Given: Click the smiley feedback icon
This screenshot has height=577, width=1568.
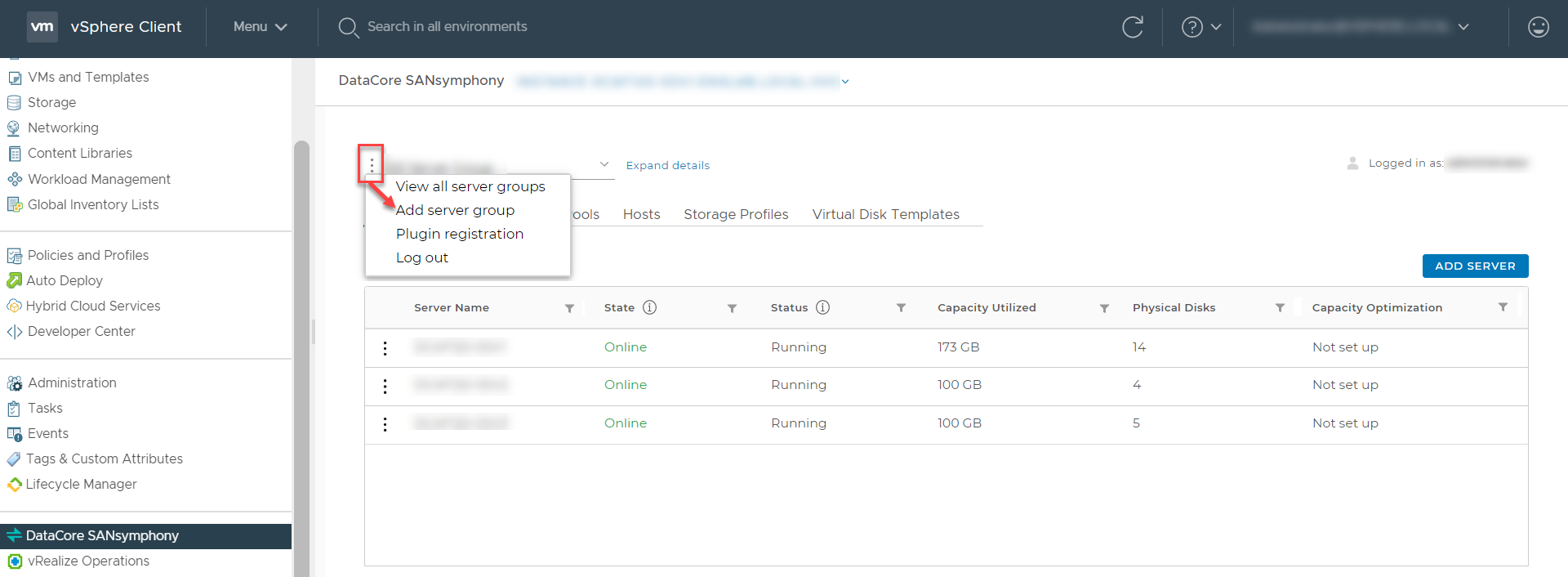Looking at the screenshot, I should pyautogui.click(x=1539, y=27).
